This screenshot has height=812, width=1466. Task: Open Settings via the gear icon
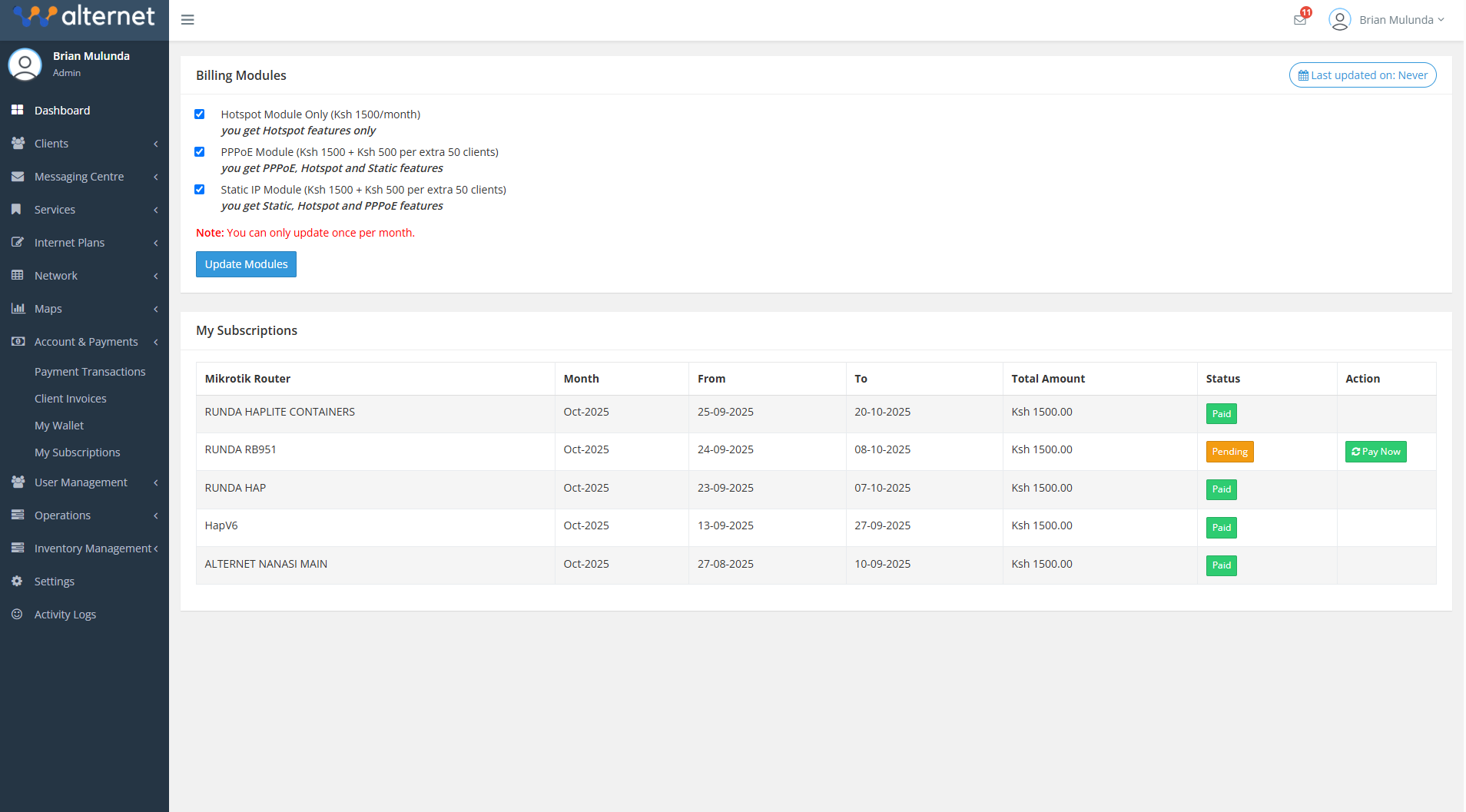(x=18, y=581)
